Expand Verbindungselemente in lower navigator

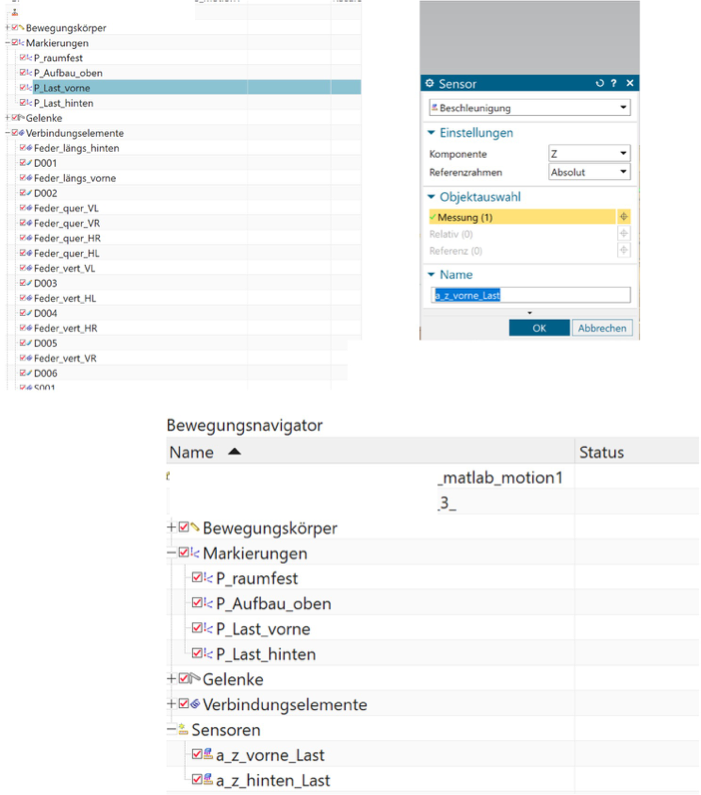pyautogui.click(x=171, y=704)
